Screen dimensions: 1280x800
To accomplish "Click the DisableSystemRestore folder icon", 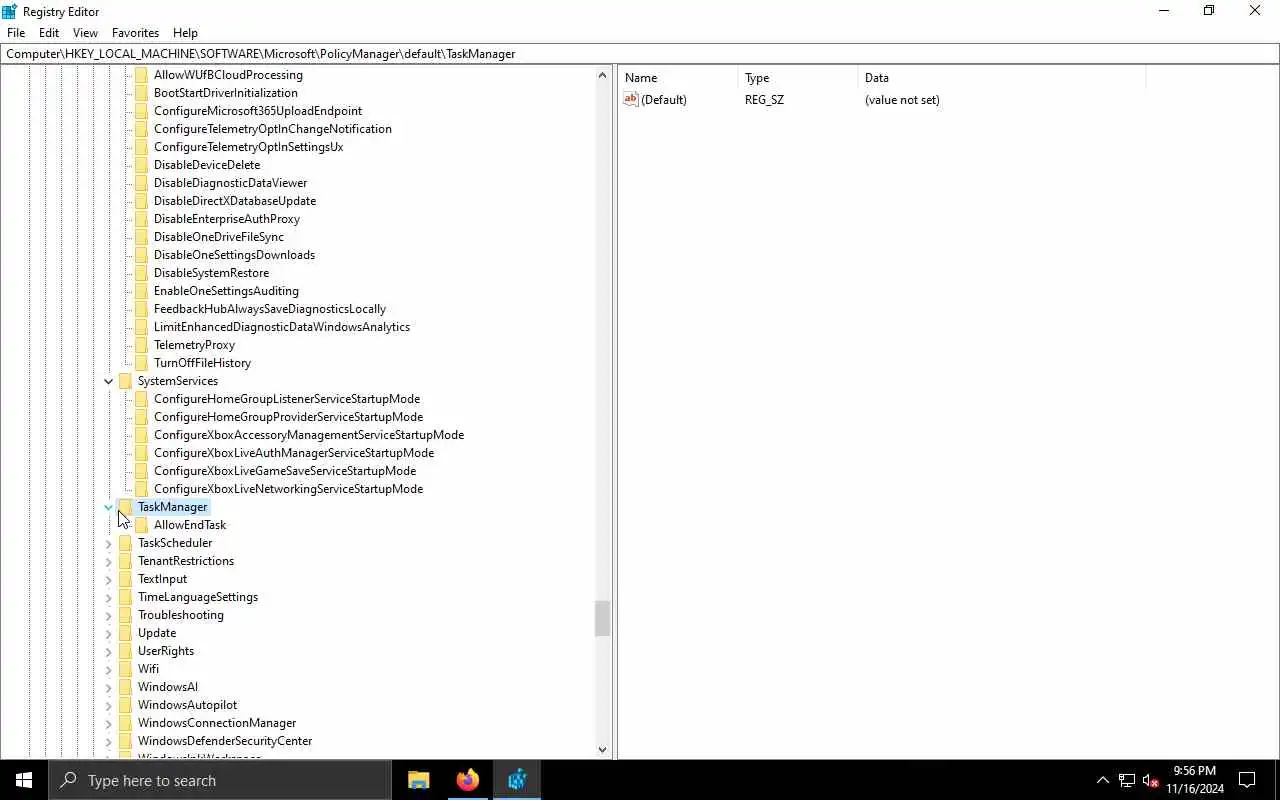I will click(x=141, y=273).
